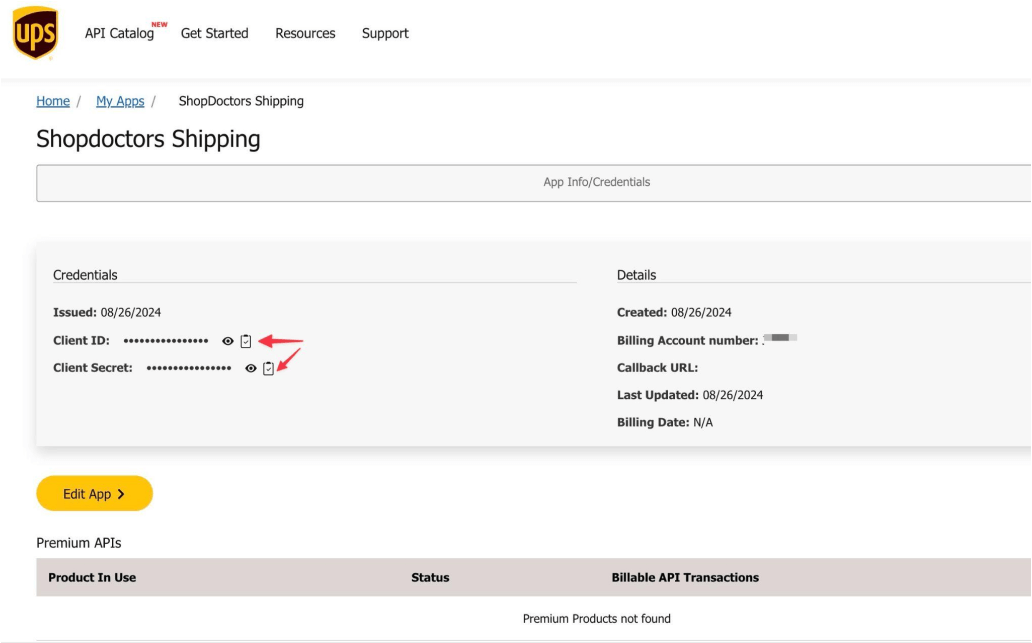Click the UPS shield logo
Image resolution: width=1032 pixels, height=643 pixels.
click(35, 33)
